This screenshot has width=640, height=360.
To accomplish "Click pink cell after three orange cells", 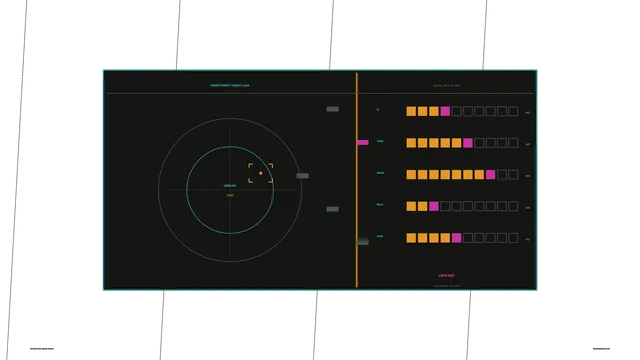I will click(445, 111).
